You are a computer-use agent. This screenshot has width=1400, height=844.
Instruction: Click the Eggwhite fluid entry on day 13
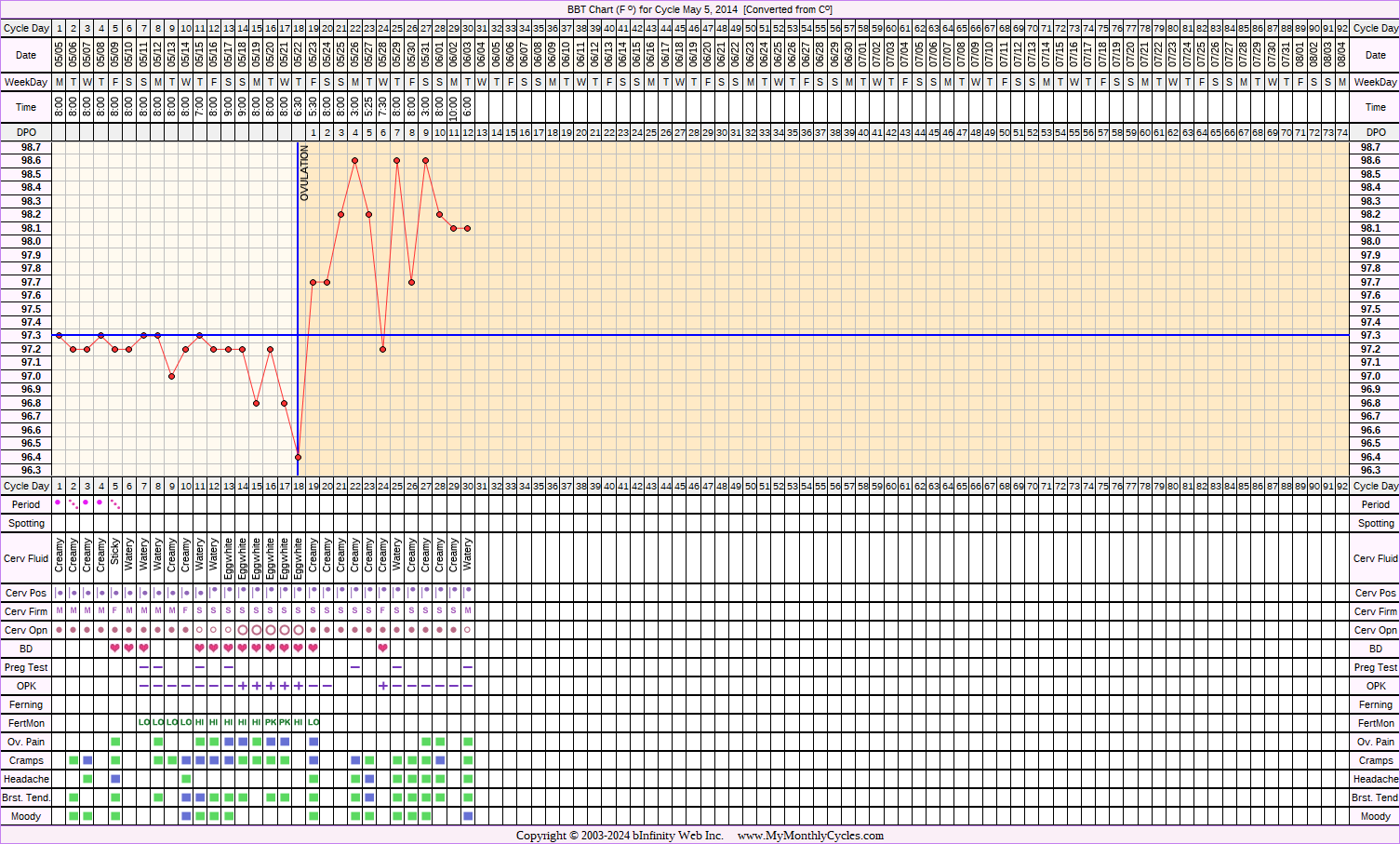click(x=228, y=558)
